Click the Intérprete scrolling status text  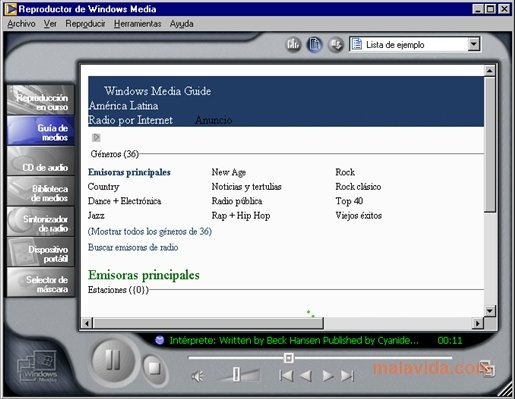[x=294, y=340]
